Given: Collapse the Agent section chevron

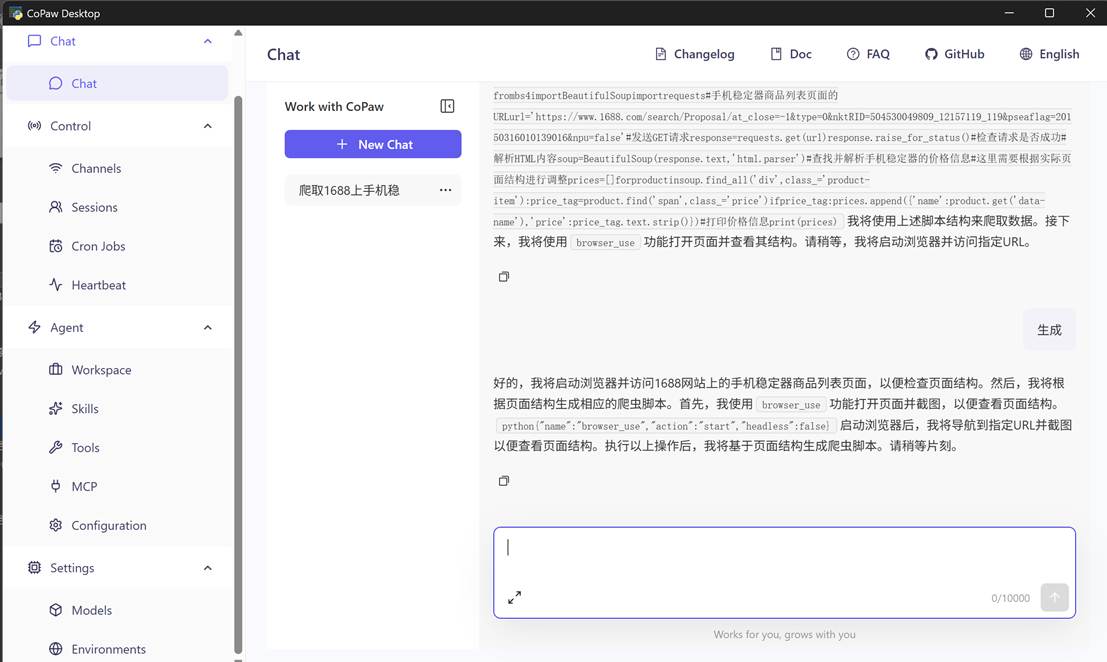Looking at the screenshot, I should point(208,327).
